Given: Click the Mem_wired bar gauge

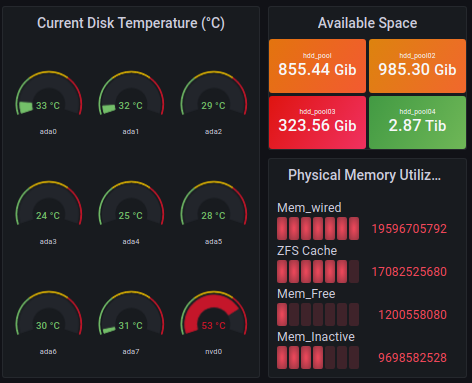Looking at the screenshot, I should 318,229.
